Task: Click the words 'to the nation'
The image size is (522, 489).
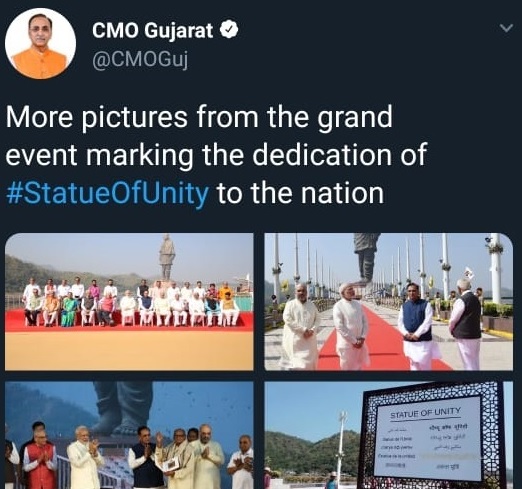Action: [x=300, y=193]
